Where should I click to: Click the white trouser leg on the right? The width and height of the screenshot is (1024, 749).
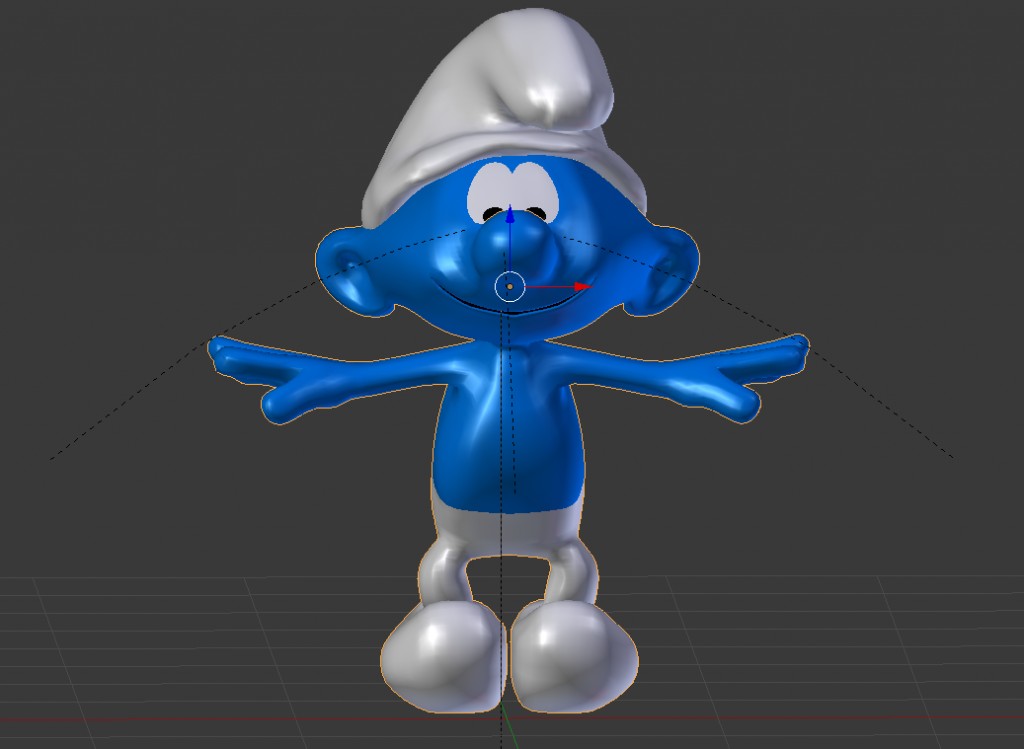[x=572, y=565]
